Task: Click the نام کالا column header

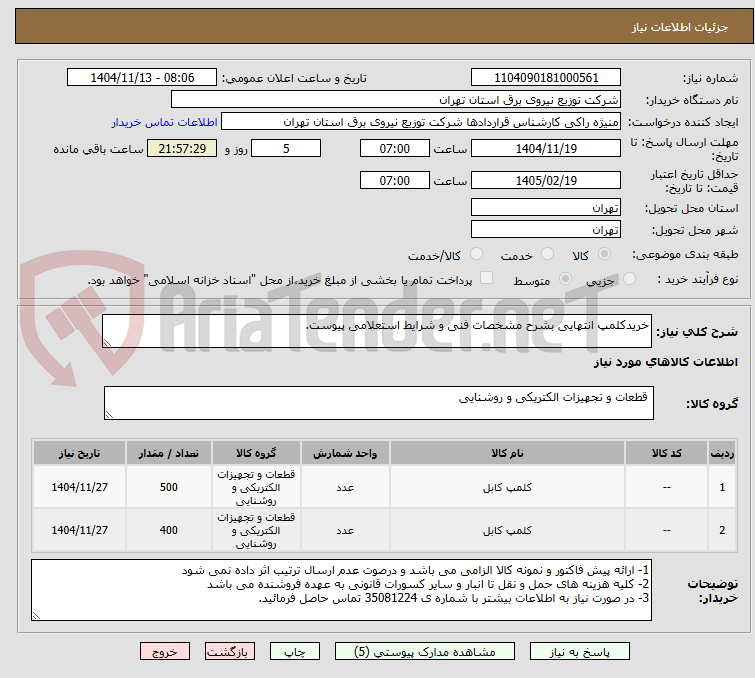Action: click(x=508, y=453)
